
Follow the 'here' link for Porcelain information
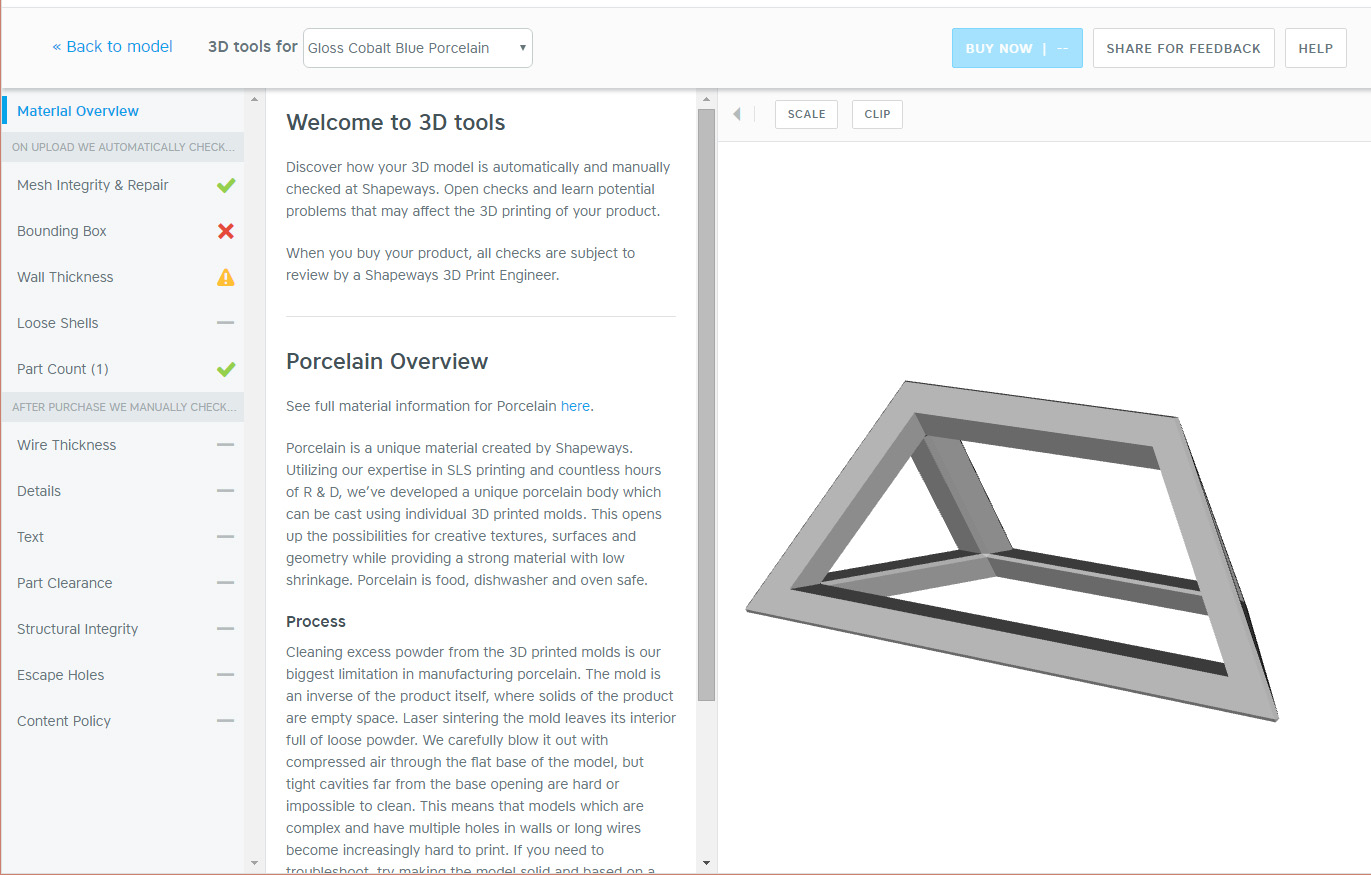click(575, 406)
